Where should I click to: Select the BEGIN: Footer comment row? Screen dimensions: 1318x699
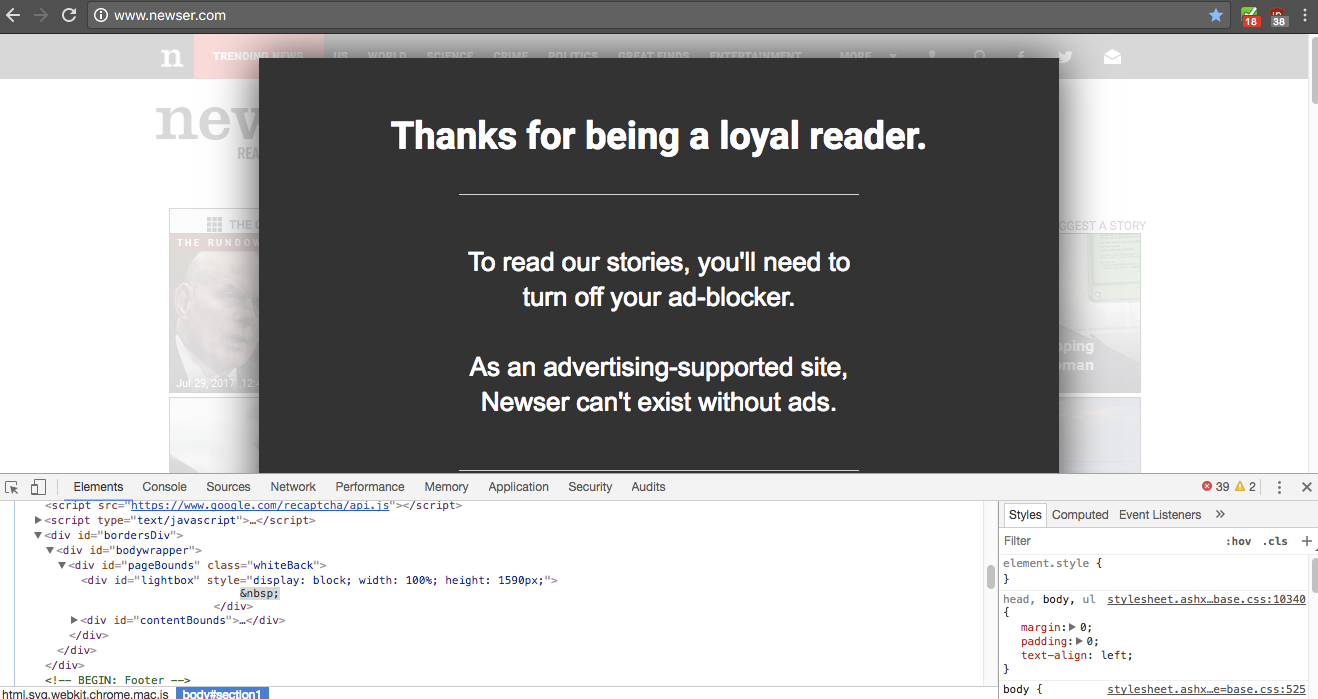click(117, 680)
